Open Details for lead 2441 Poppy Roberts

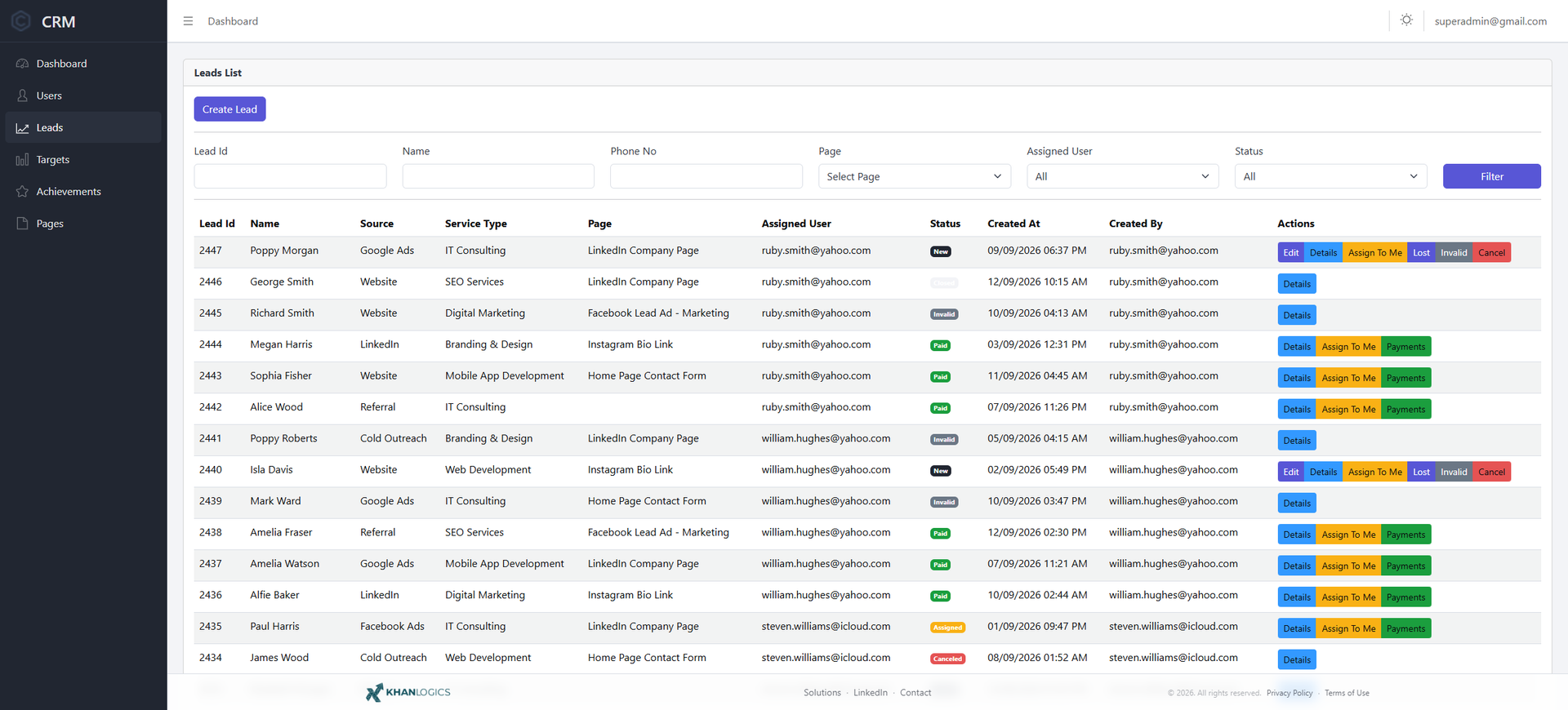1297,441
